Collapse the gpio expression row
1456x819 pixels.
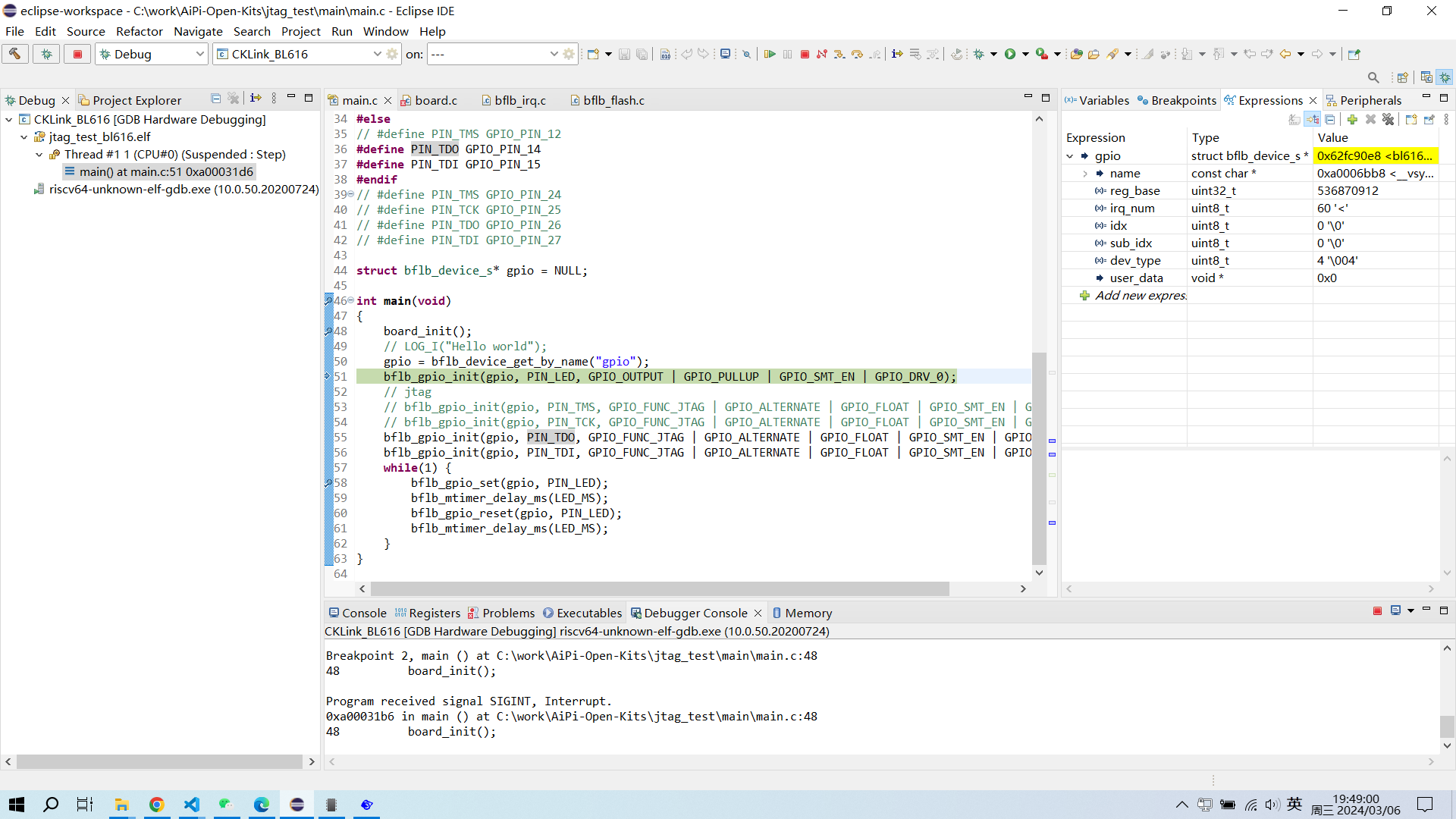click(x=1070, y=156)
